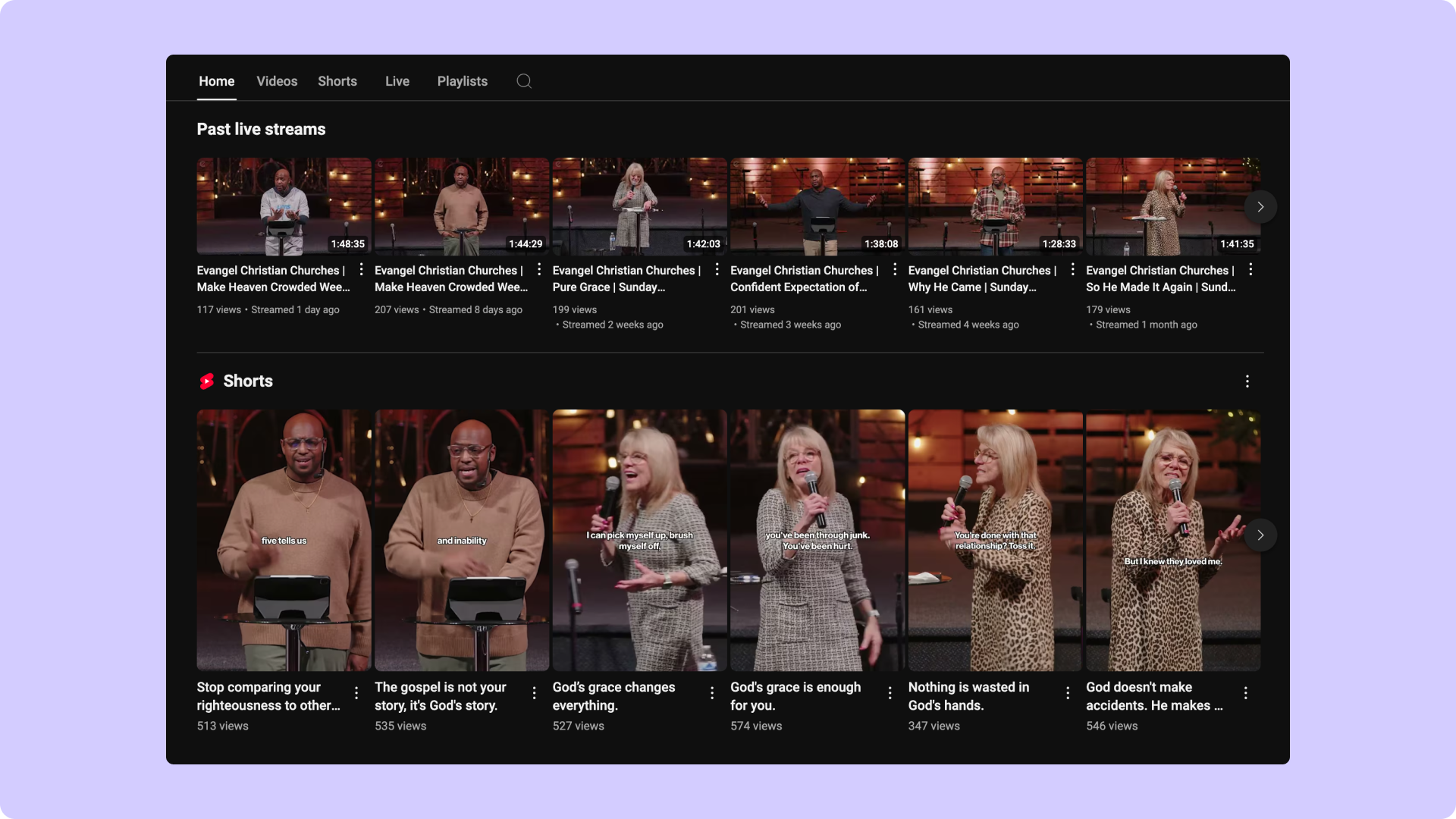Screen dimensions: 1456x819
Task: Click the '117 views • Streamed 1 day ago' text
Action: click(268, 309)
